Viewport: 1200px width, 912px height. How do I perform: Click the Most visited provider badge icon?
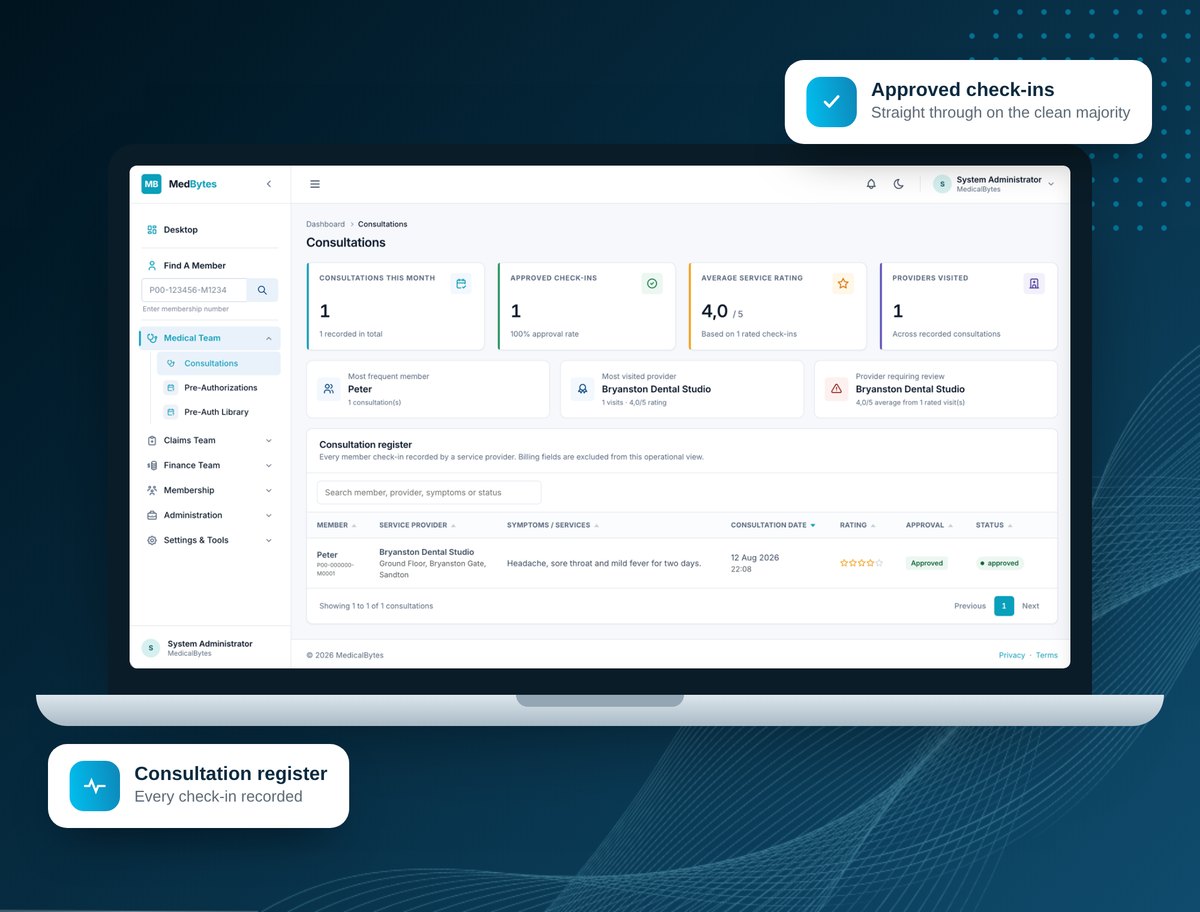[583, 389]
